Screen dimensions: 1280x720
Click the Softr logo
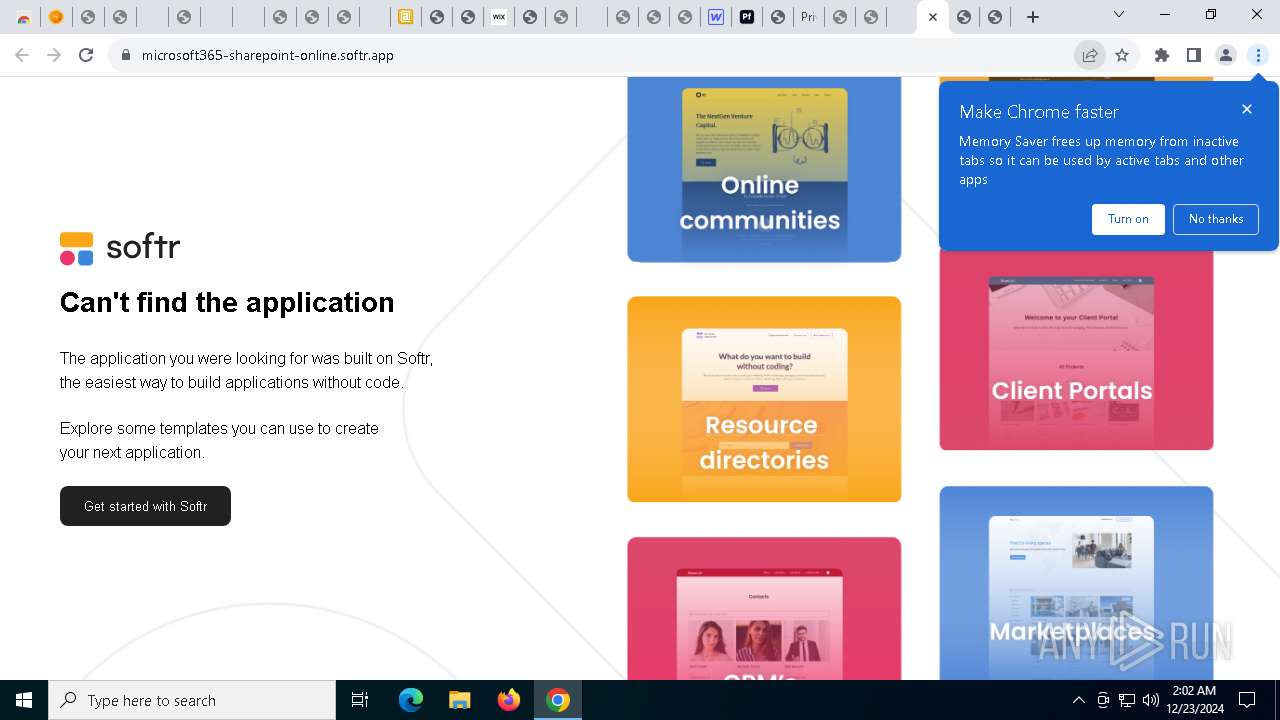point(120,248)
